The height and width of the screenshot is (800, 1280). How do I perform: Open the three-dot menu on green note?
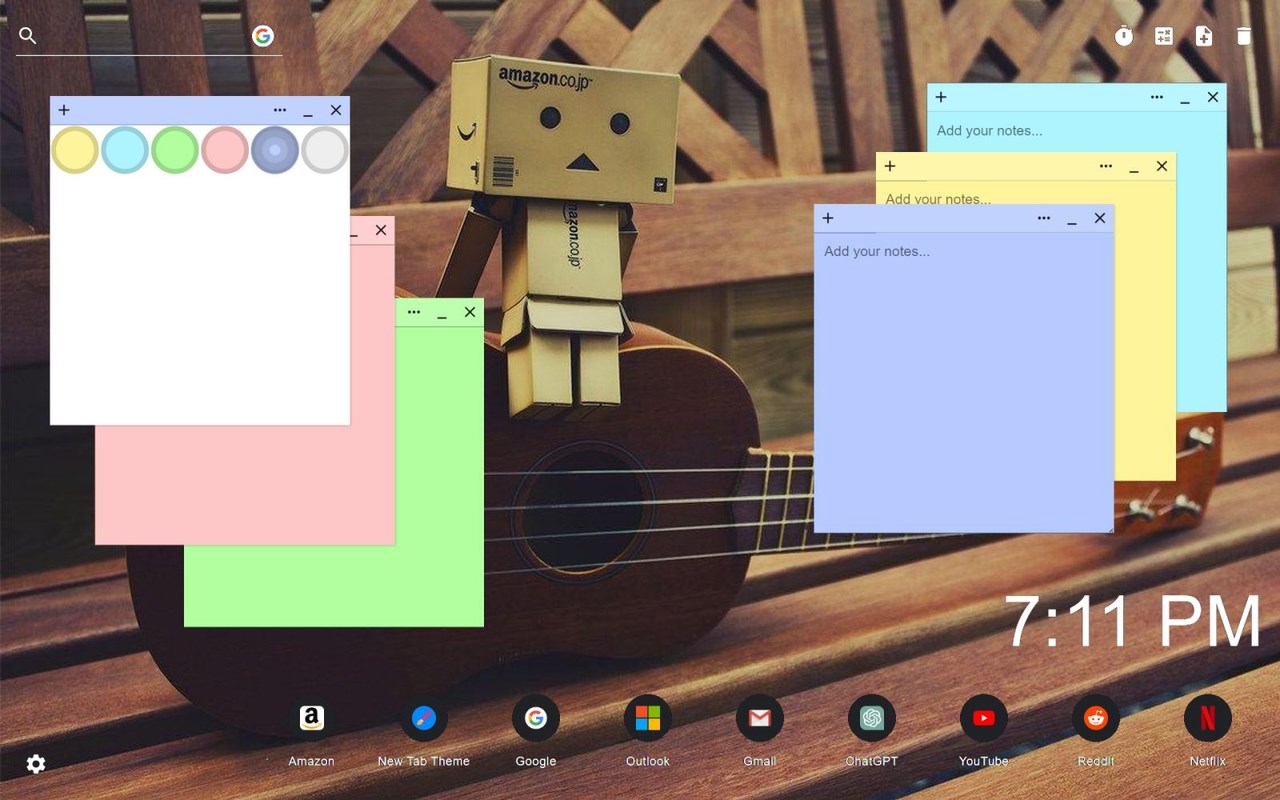point(414,312)
